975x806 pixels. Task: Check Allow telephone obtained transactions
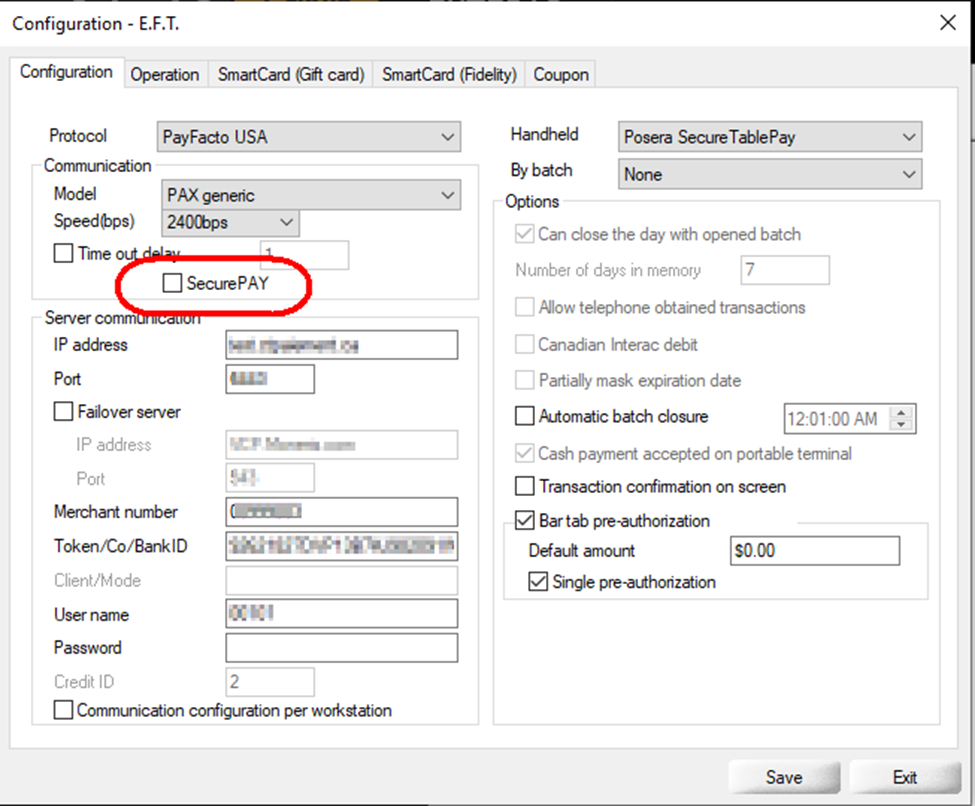[525, 307]
